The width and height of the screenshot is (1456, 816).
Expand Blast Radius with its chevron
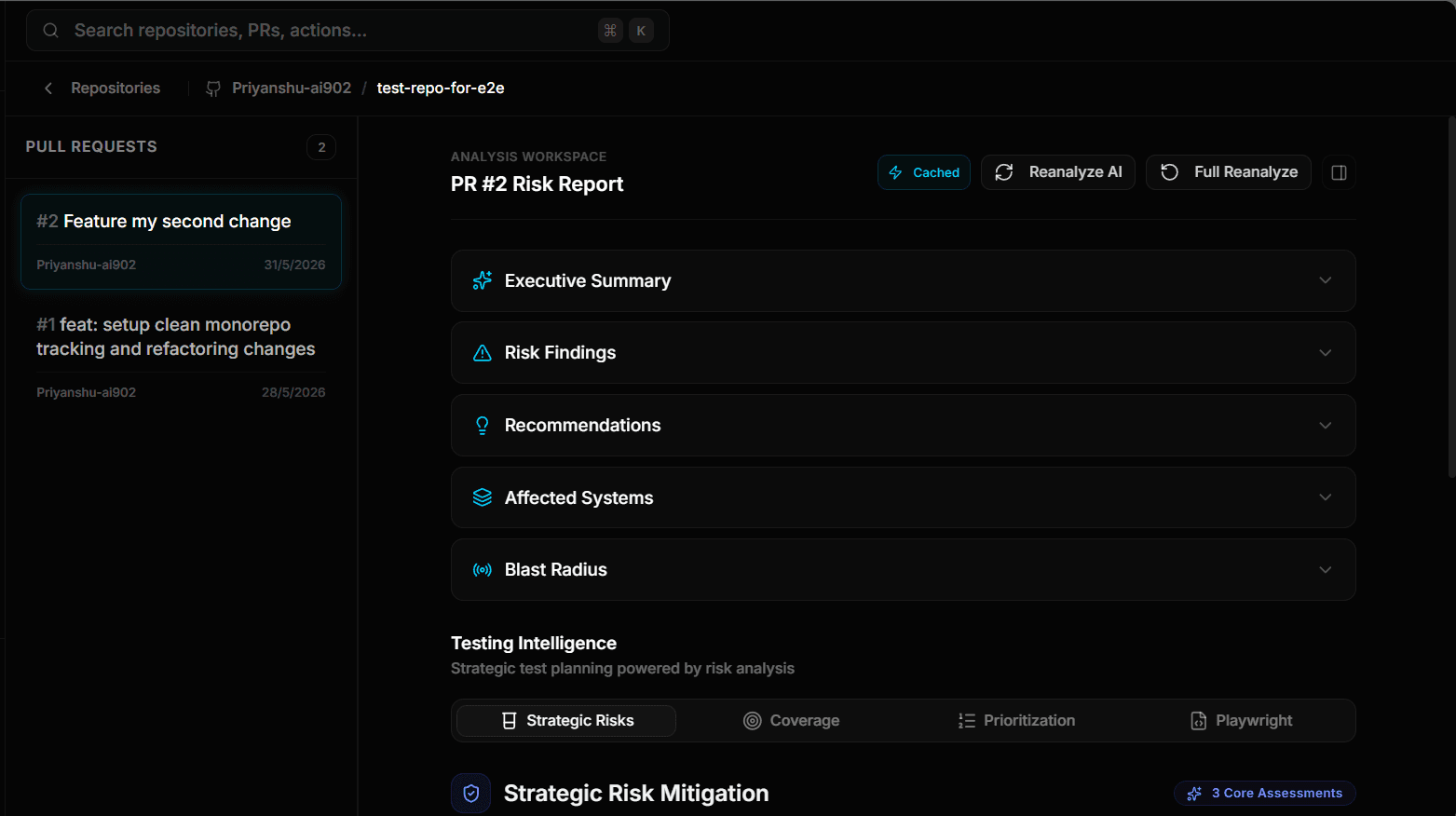1326,570
